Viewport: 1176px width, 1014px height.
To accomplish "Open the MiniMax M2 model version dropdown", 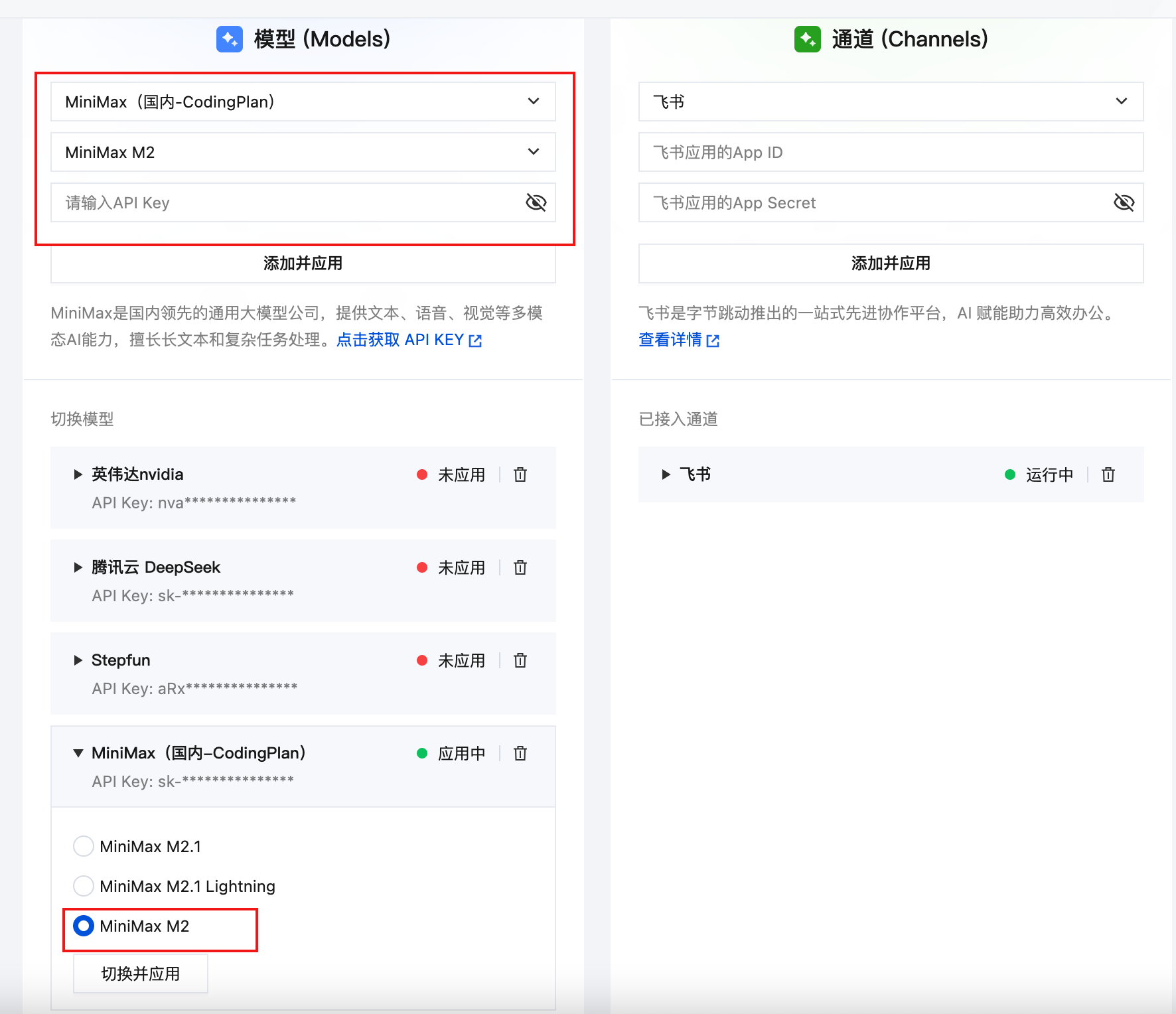I will 303,152.
